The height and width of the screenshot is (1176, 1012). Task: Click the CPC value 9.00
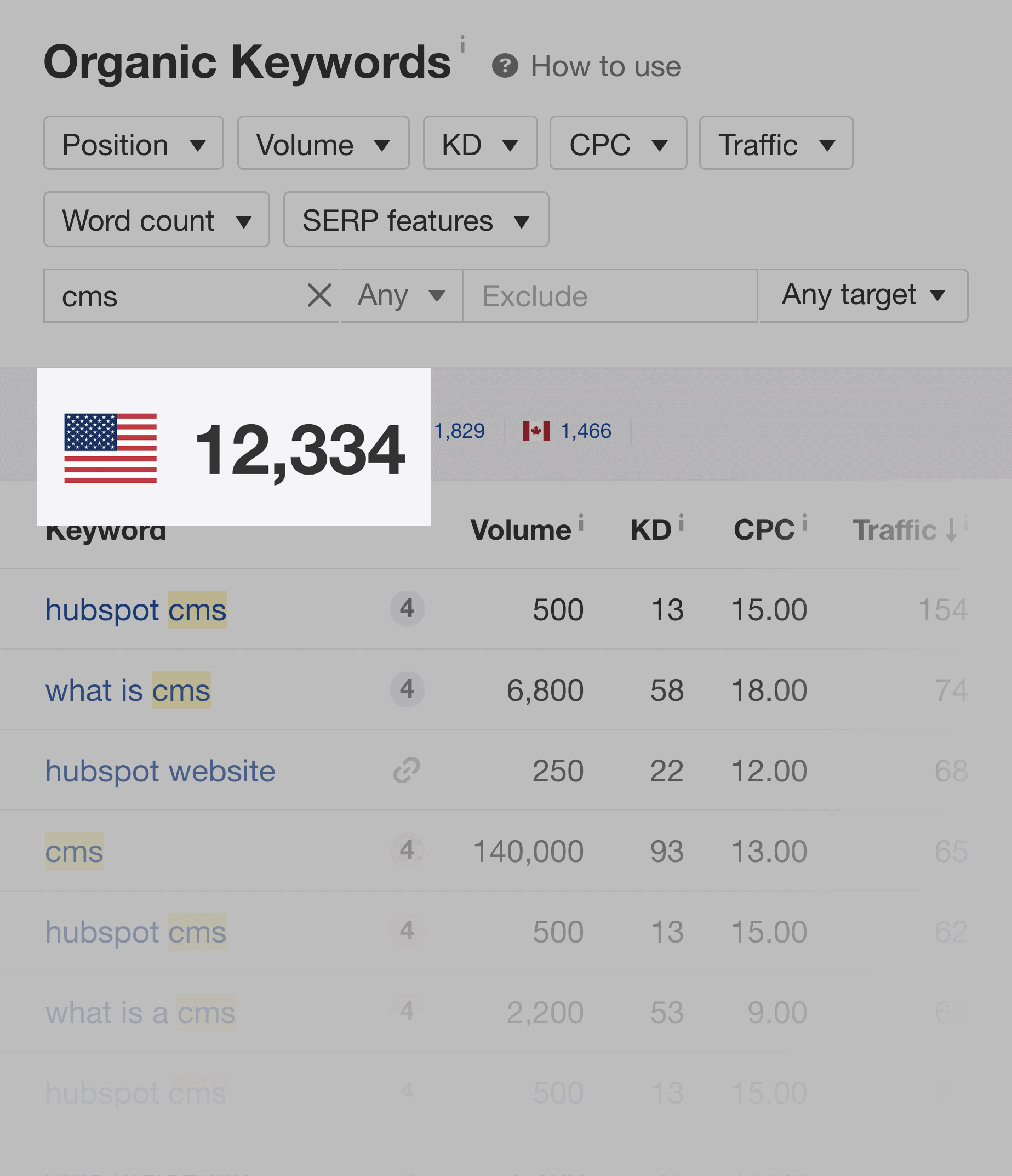click(777, 1013)
